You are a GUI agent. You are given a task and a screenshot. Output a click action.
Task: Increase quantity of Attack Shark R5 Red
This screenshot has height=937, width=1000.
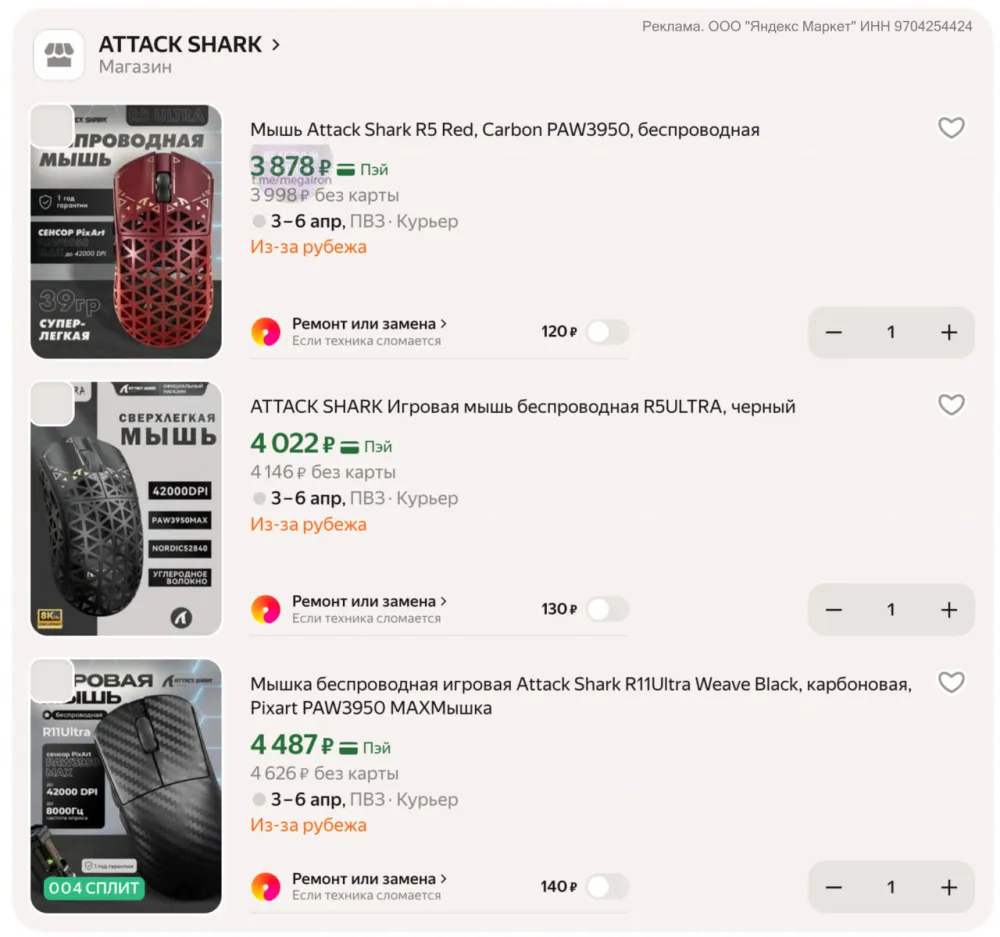(949, 333)
